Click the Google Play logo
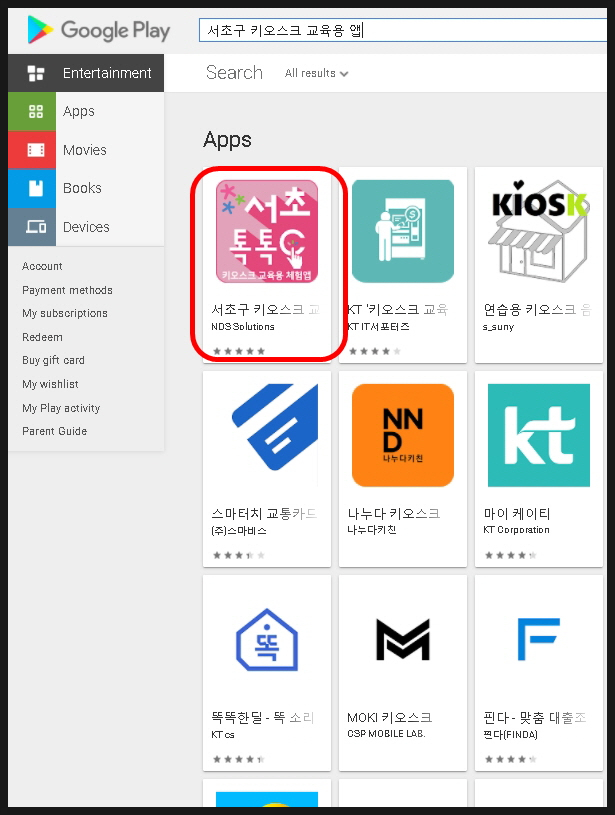 click(99, 30)
